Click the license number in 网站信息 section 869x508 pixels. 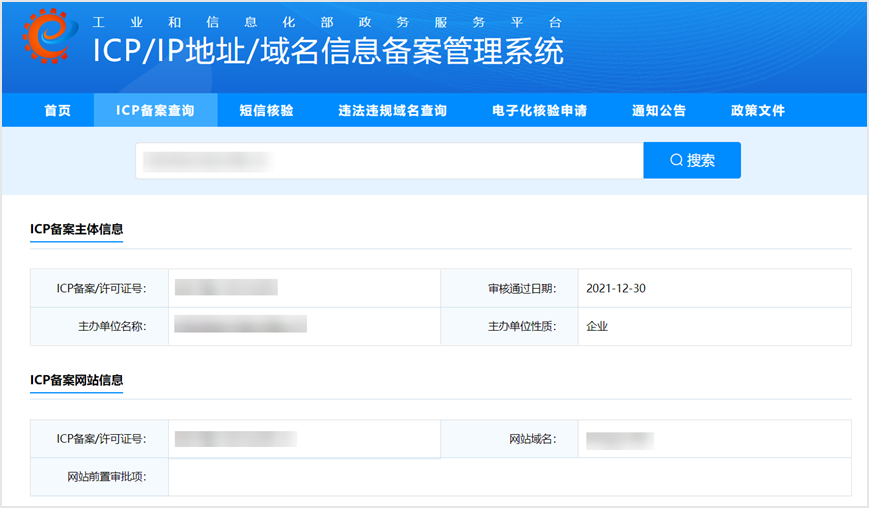tap(236, 438)
